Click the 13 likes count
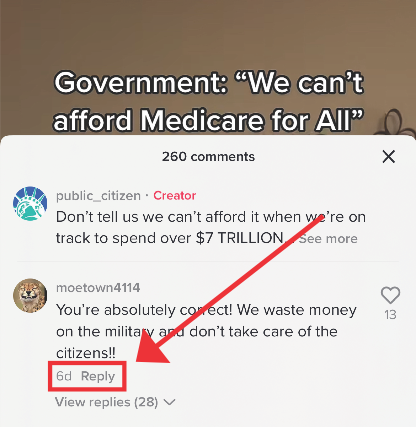Viewport: 416px width, 428px height. click(x=390, y=315)
